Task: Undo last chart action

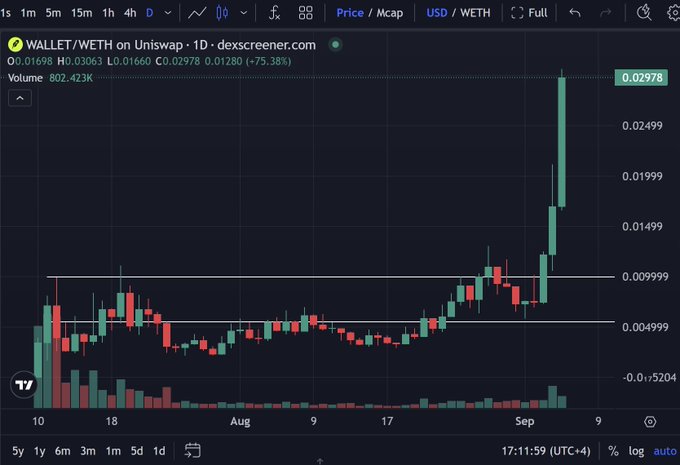Action: point(575,13)
